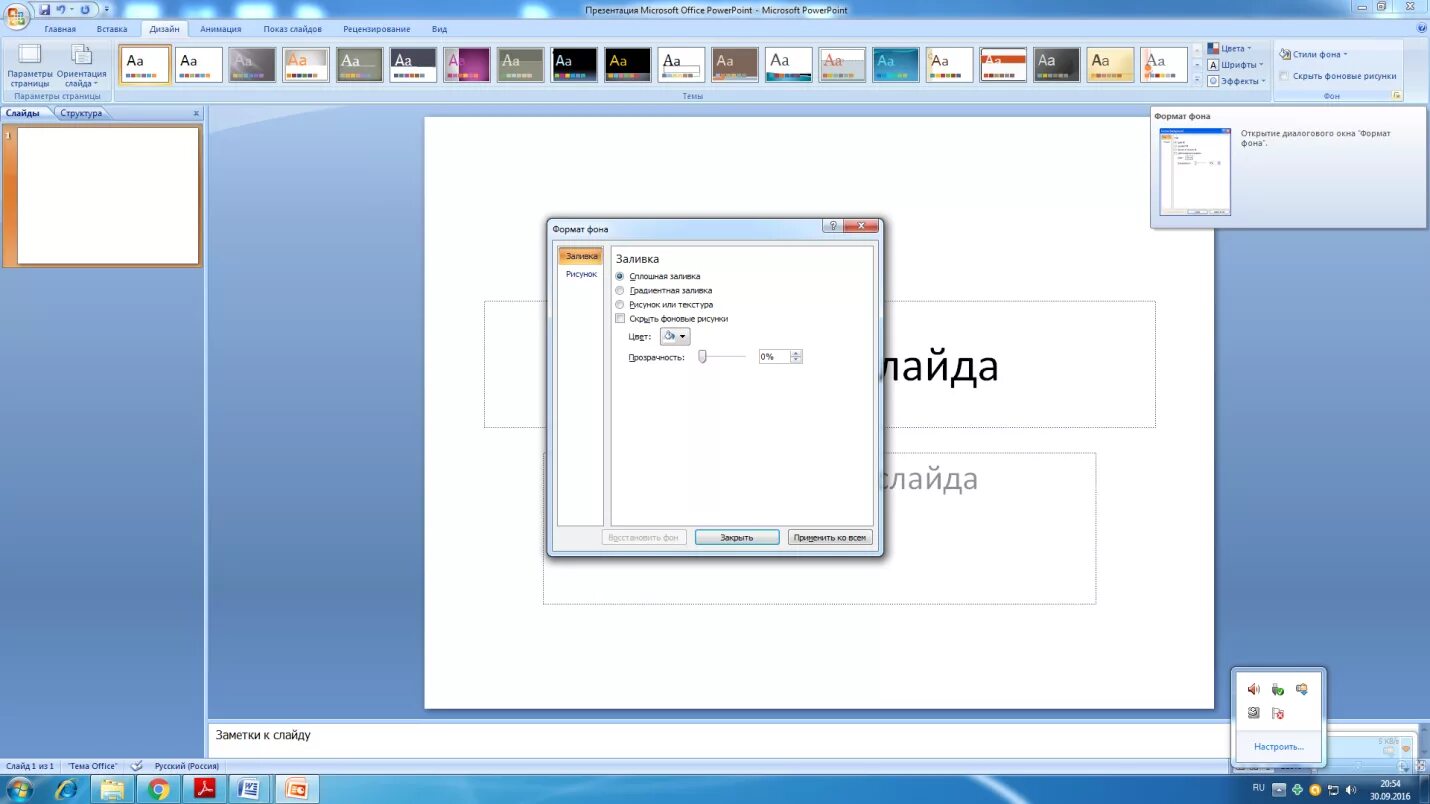Click the Фон group dialog launcher
Image resolution: width=1430 pixels, height=804 pixels.
[x=1397, y=96]
